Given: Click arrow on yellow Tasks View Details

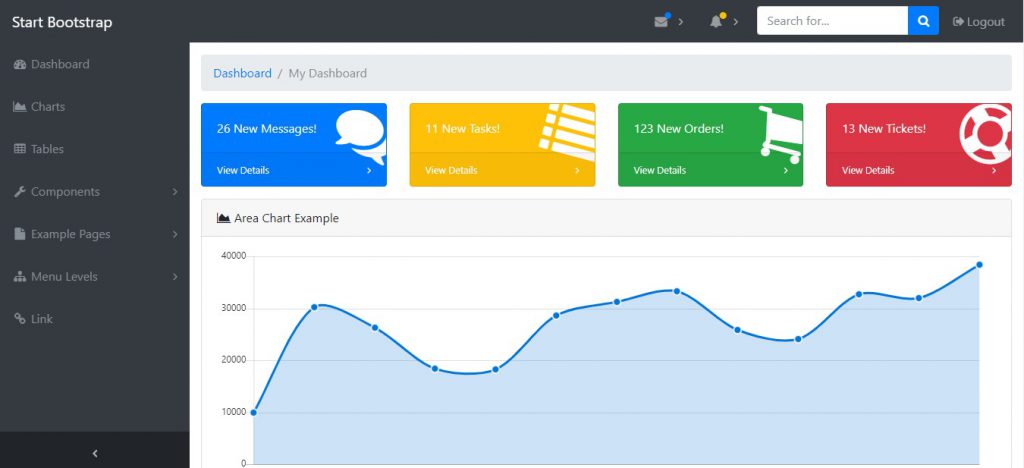Looking at the screenshot, I should tap(577, 171).
